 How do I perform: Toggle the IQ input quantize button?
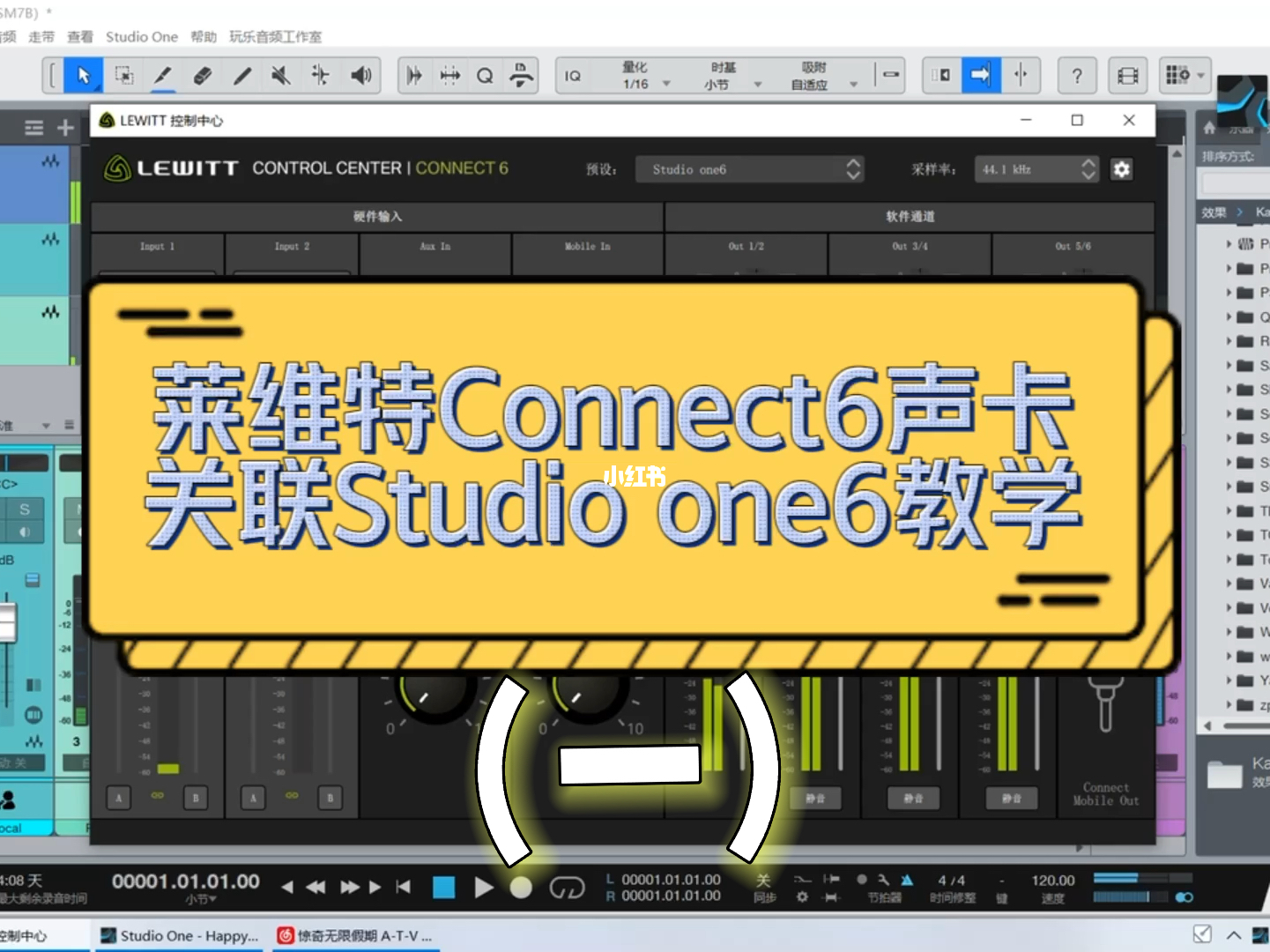[x=573, y=76]
